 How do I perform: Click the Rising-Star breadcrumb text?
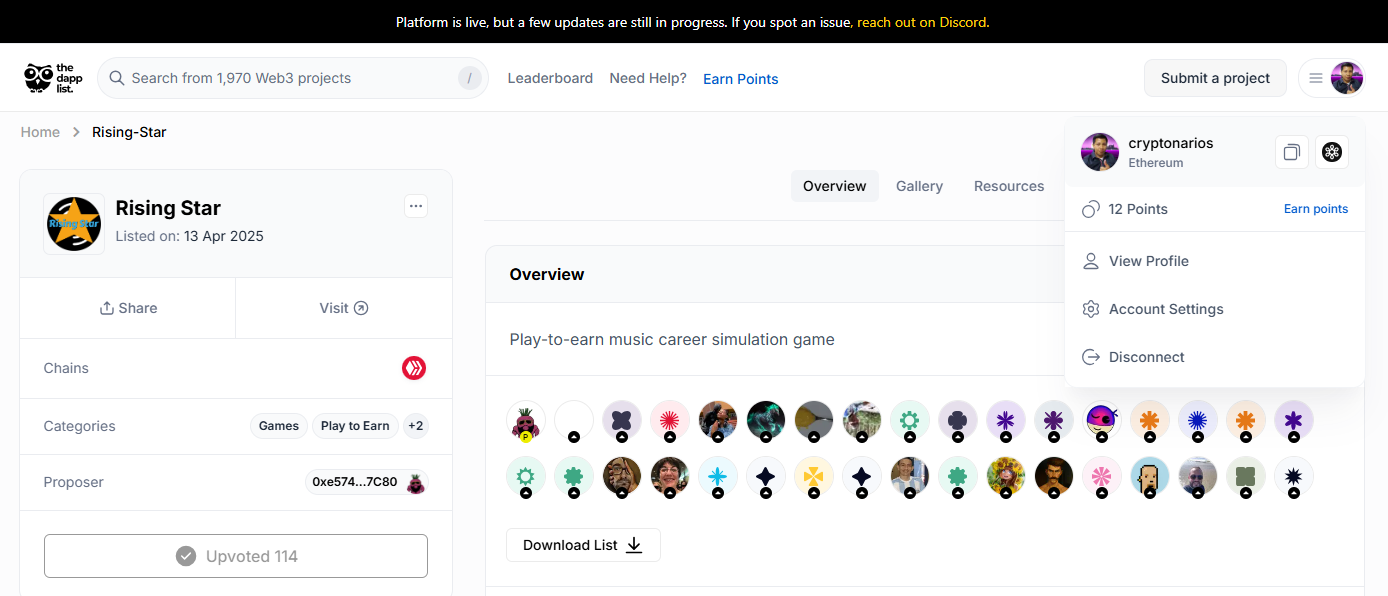coord(129,132)
